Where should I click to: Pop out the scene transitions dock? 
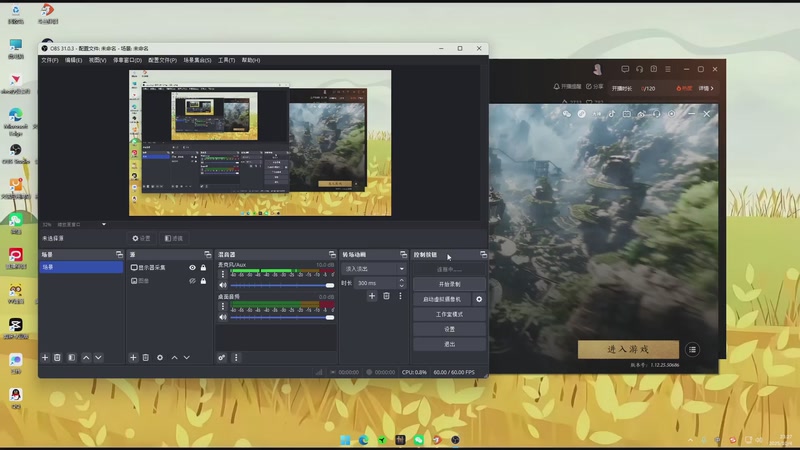click(404, 254)
